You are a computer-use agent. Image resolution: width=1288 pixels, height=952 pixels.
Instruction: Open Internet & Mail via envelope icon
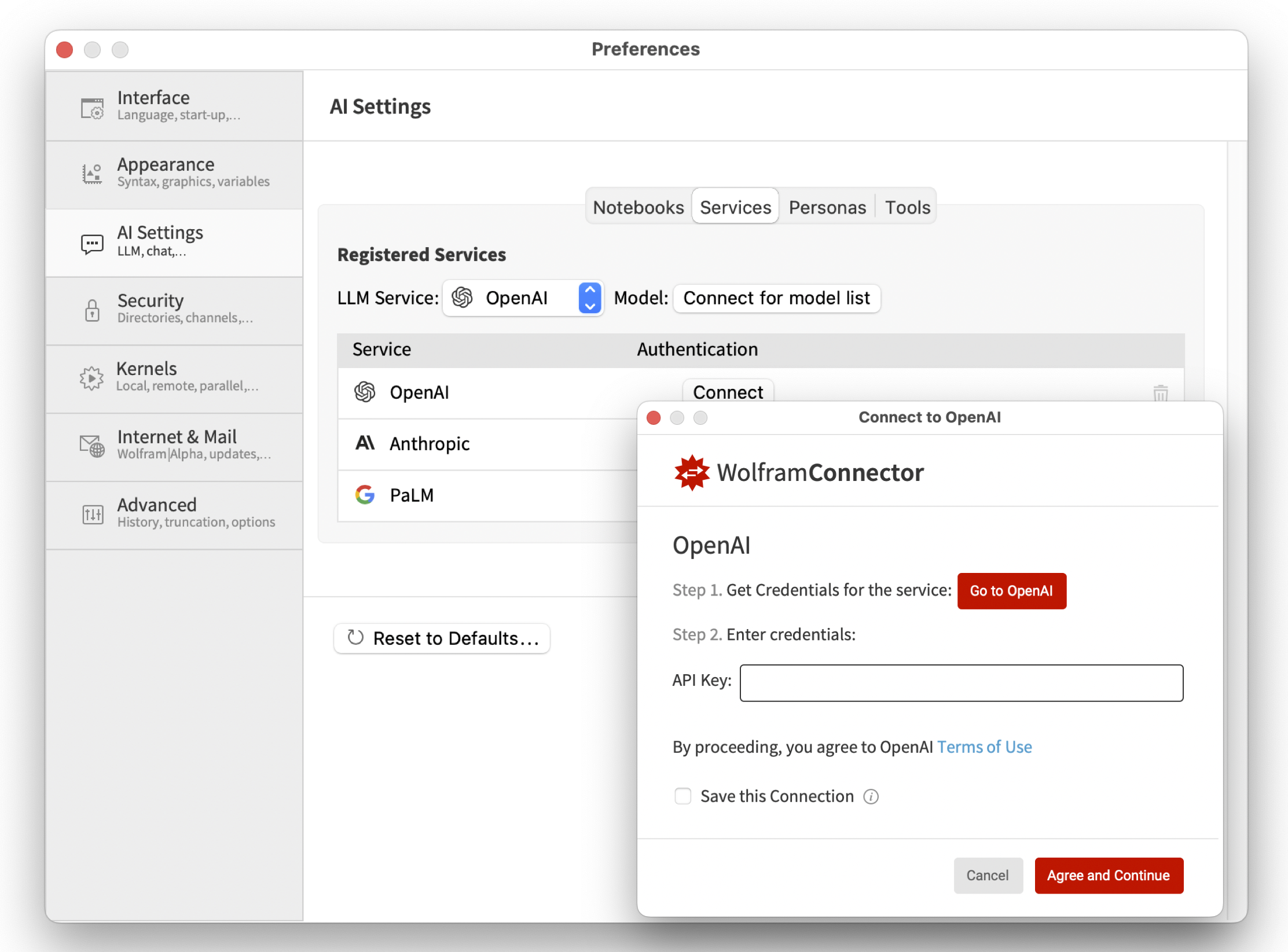click(92, 446)
